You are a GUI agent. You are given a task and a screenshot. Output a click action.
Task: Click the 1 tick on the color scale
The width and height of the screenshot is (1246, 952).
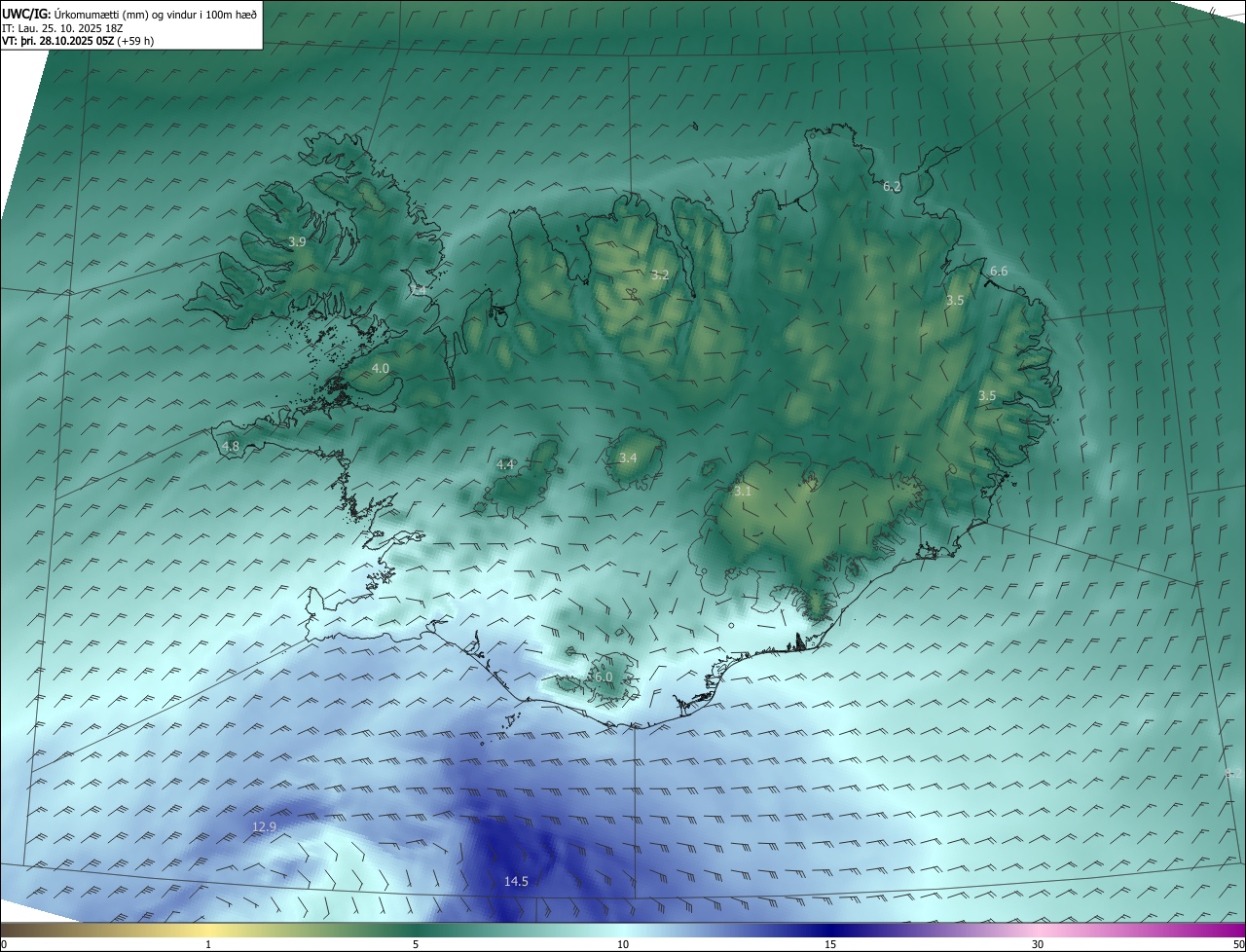pos(208,944)
